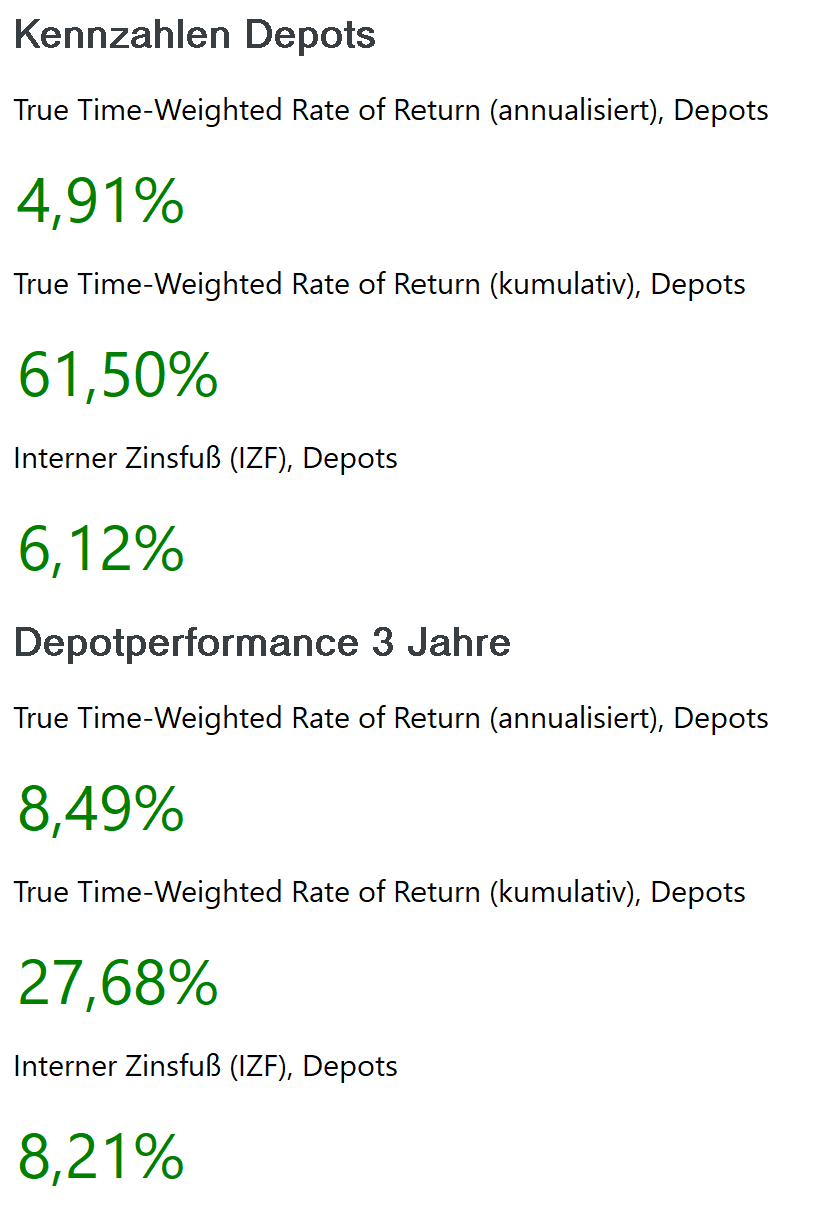The height and width of the screenshot is (1232, 830).
Task: Click the word "(kumulativ)" above 27,68%
Action: click(x=564, y=893)
